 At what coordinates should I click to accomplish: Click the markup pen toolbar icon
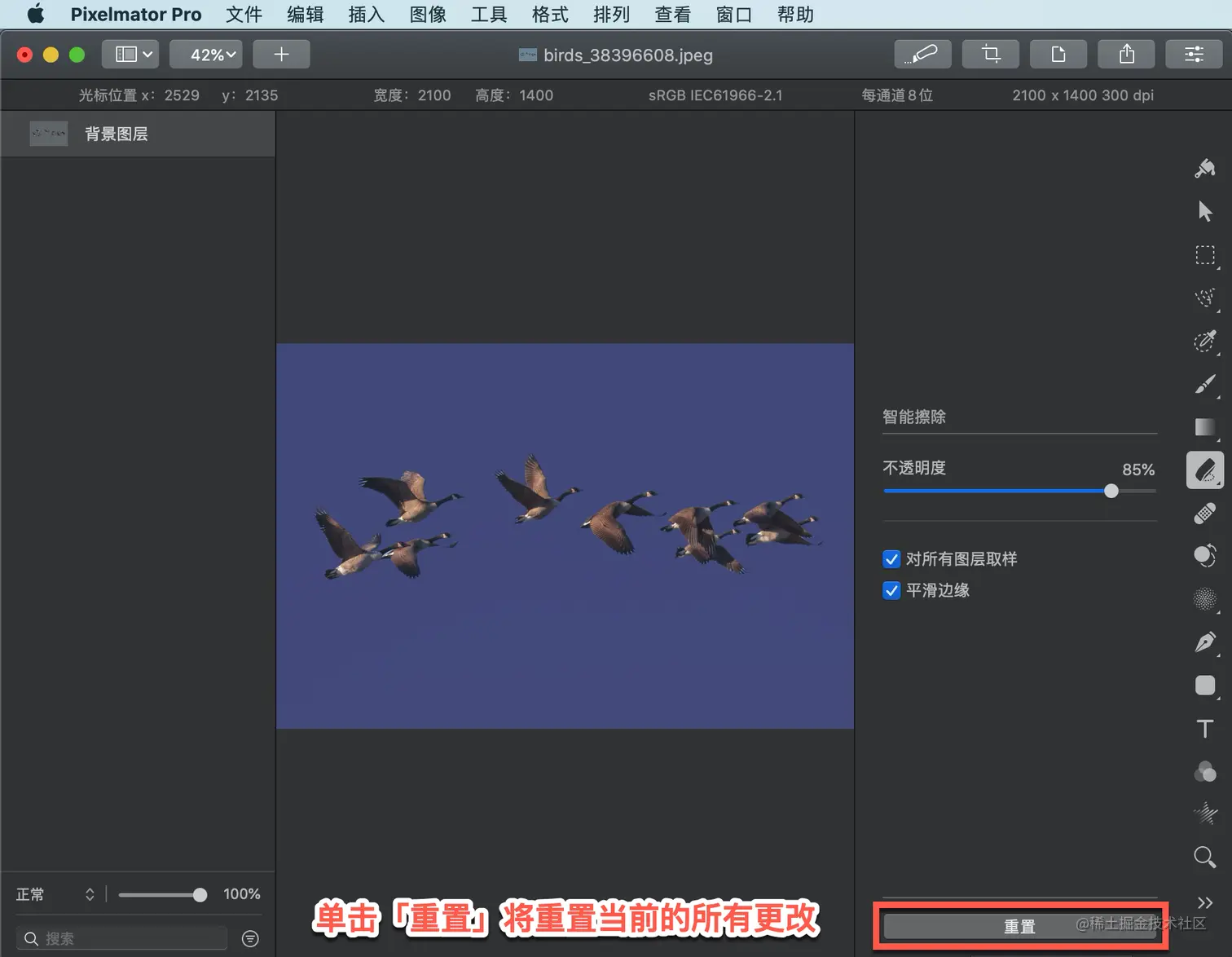pyautogui.click(x=922, y=55)
